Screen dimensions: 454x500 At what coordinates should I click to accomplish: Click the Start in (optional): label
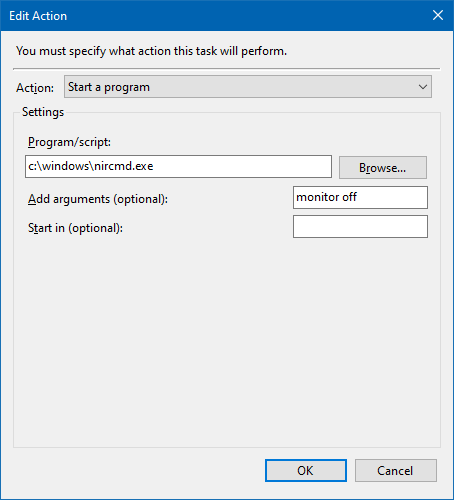(75, 228)
